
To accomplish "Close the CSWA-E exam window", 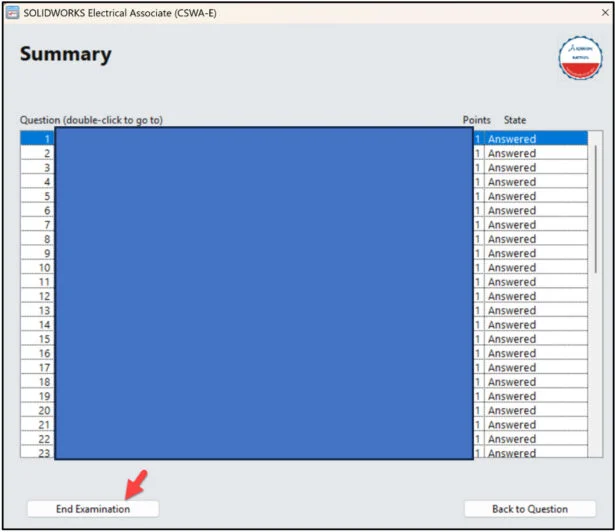I will (x=604, y=12).
